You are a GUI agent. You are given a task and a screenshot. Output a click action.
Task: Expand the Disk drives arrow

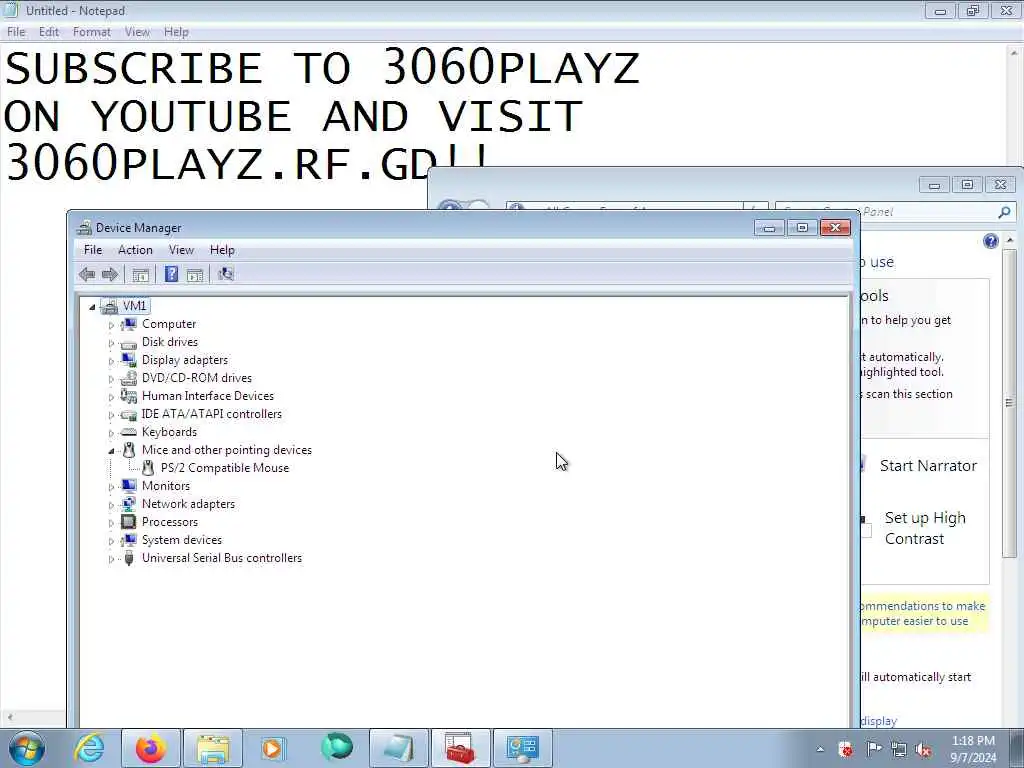(111, 343)
